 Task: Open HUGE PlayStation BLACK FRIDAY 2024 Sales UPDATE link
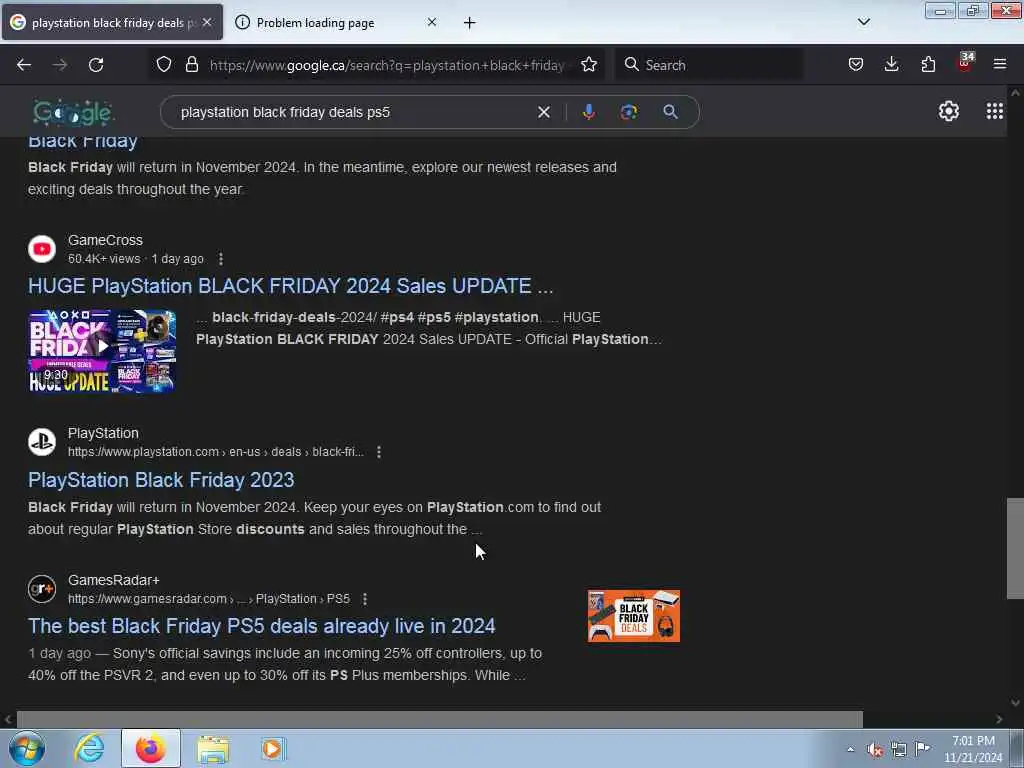point(291,286)
